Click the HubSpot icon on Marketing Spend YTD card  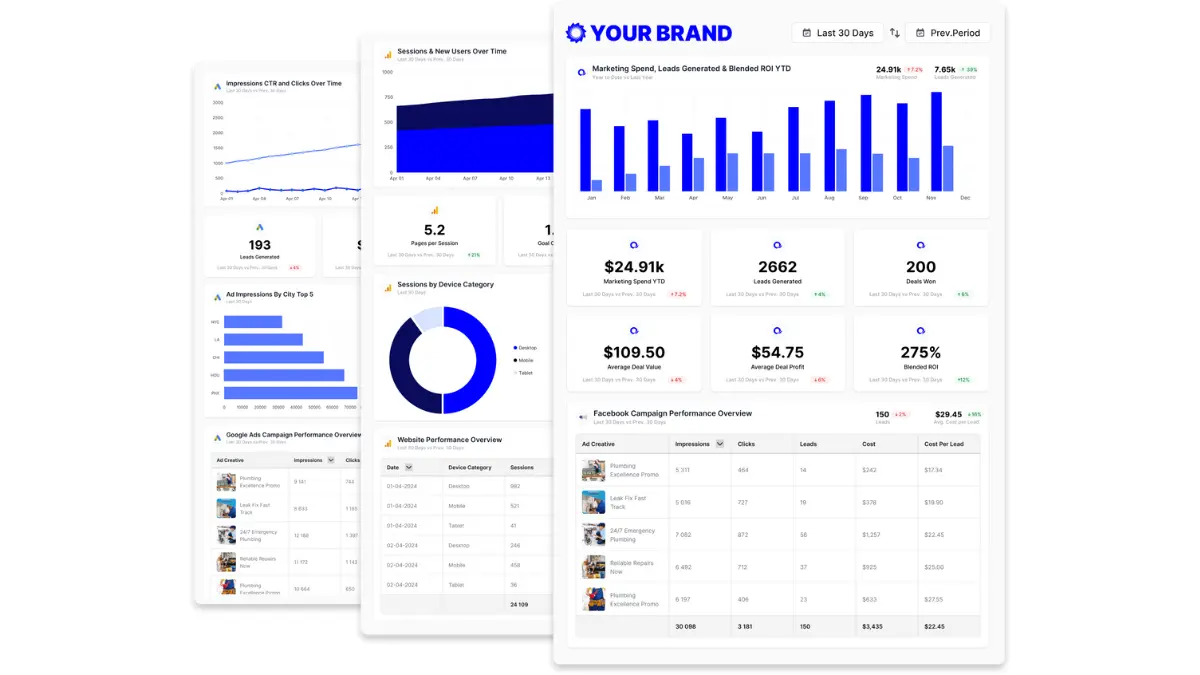(x=634, y=245)
